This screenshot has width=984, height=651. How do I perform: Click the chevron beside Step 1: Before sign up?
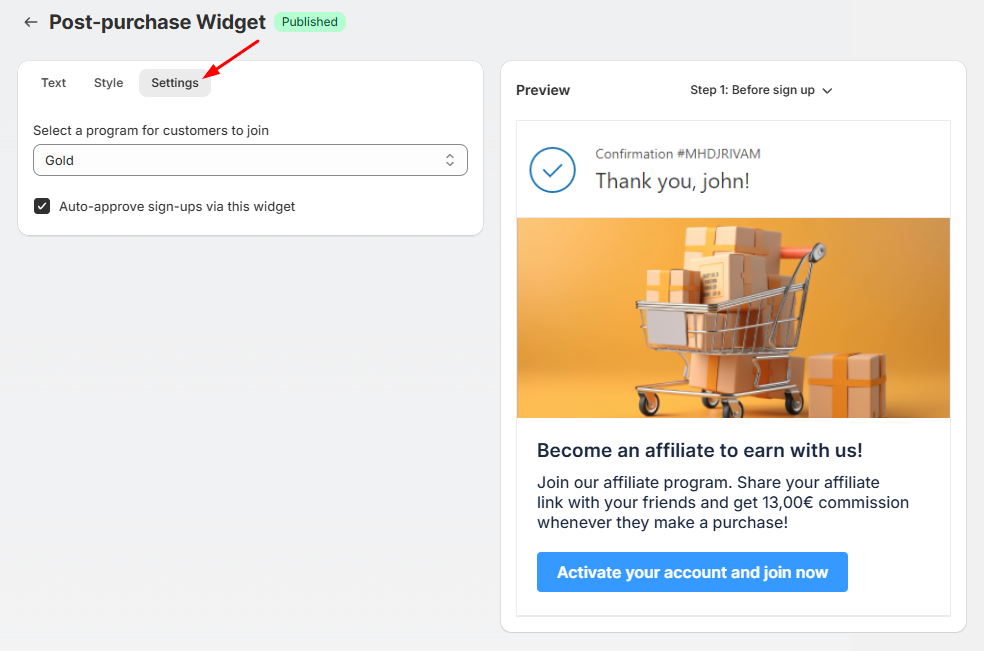click(827, 91)
